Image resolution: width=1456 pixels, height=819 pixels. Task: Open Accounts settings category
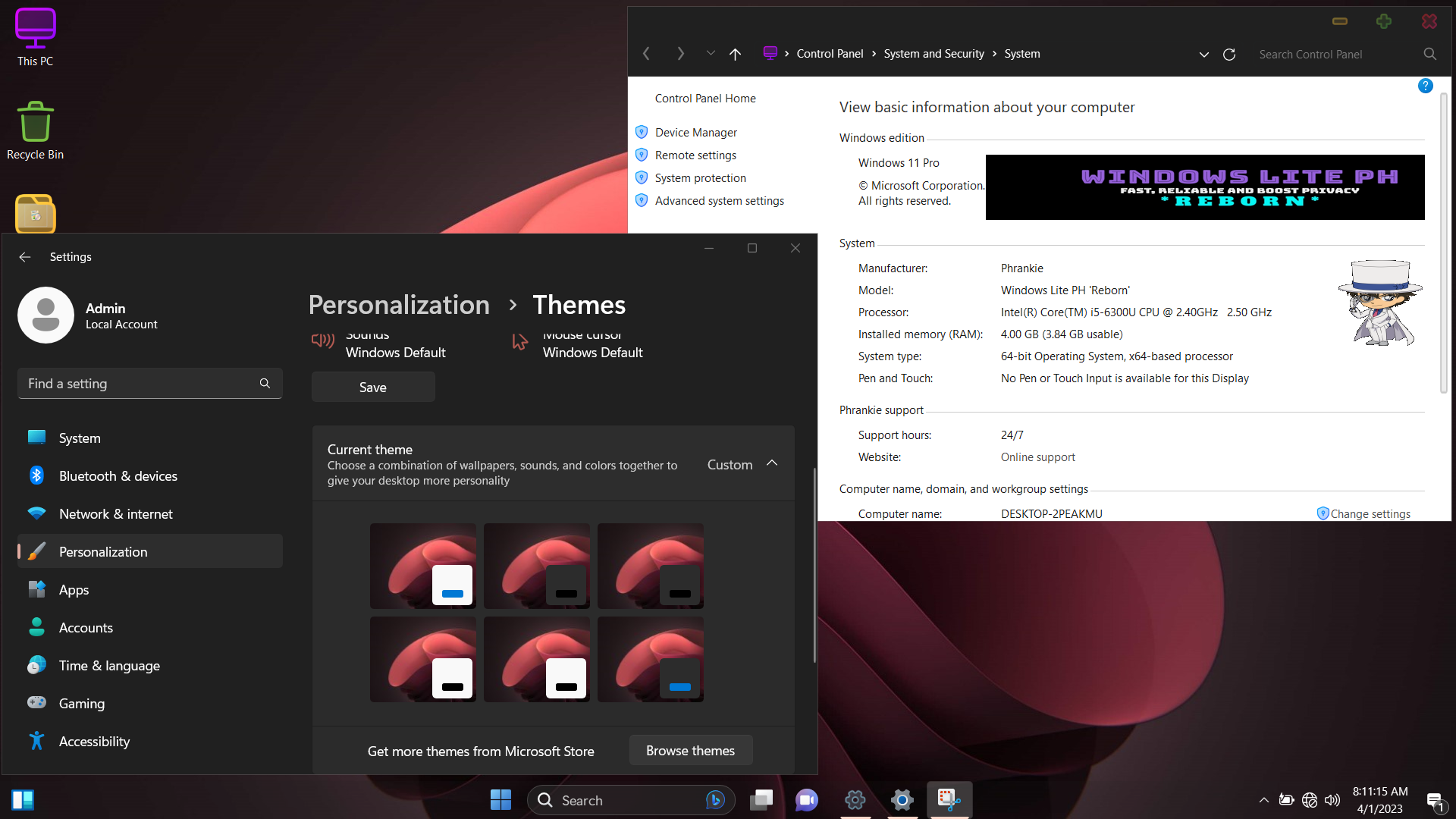149,628
